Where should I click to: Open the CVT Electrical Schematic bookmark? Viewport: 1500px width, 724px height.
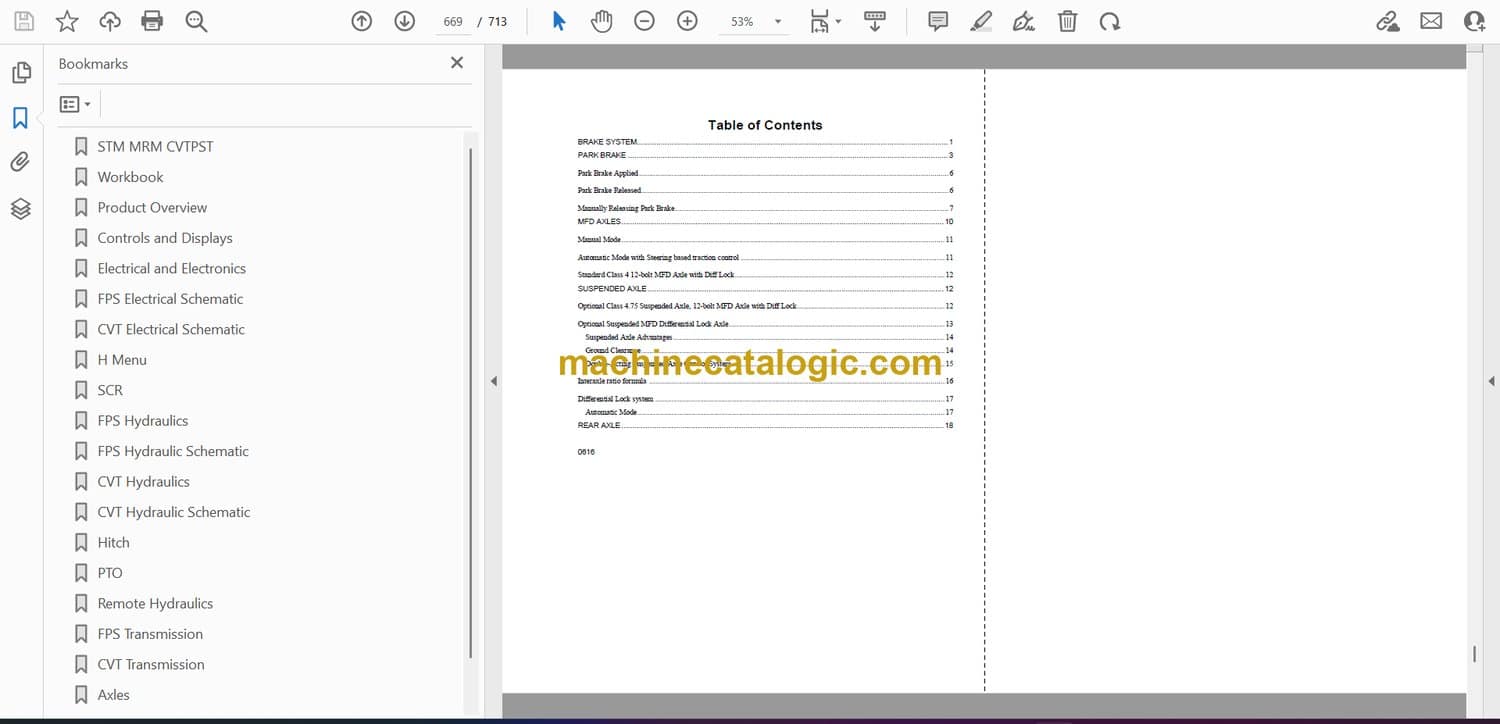click(x=171, y=329)
